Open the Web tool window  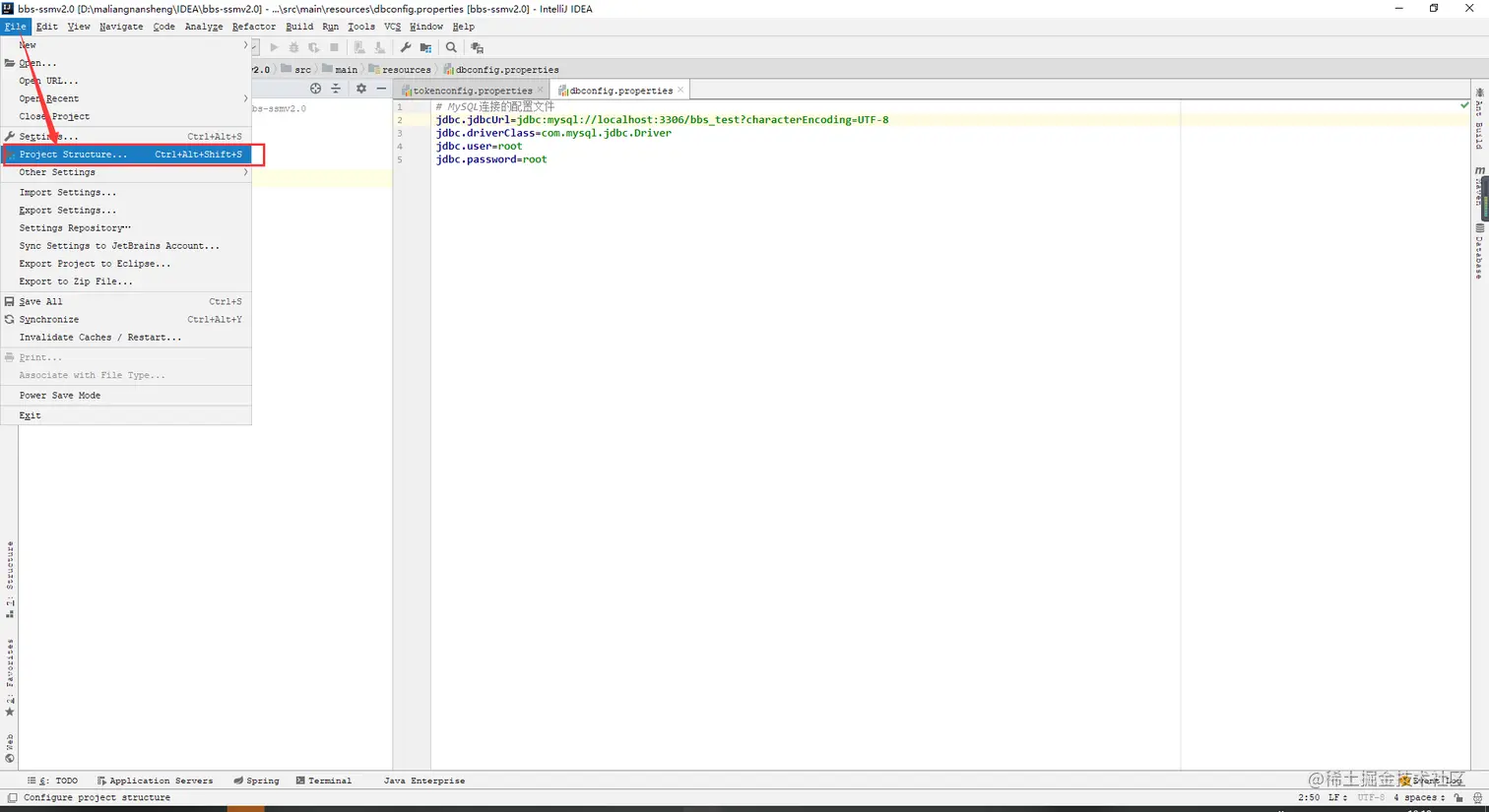click(x=10, y=748)
